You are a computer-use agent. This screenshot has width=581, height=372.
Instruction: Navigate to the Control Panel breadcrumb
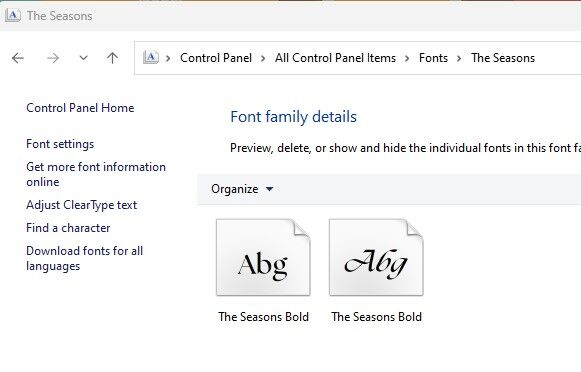pyautogui.click(x=216, y=58)
